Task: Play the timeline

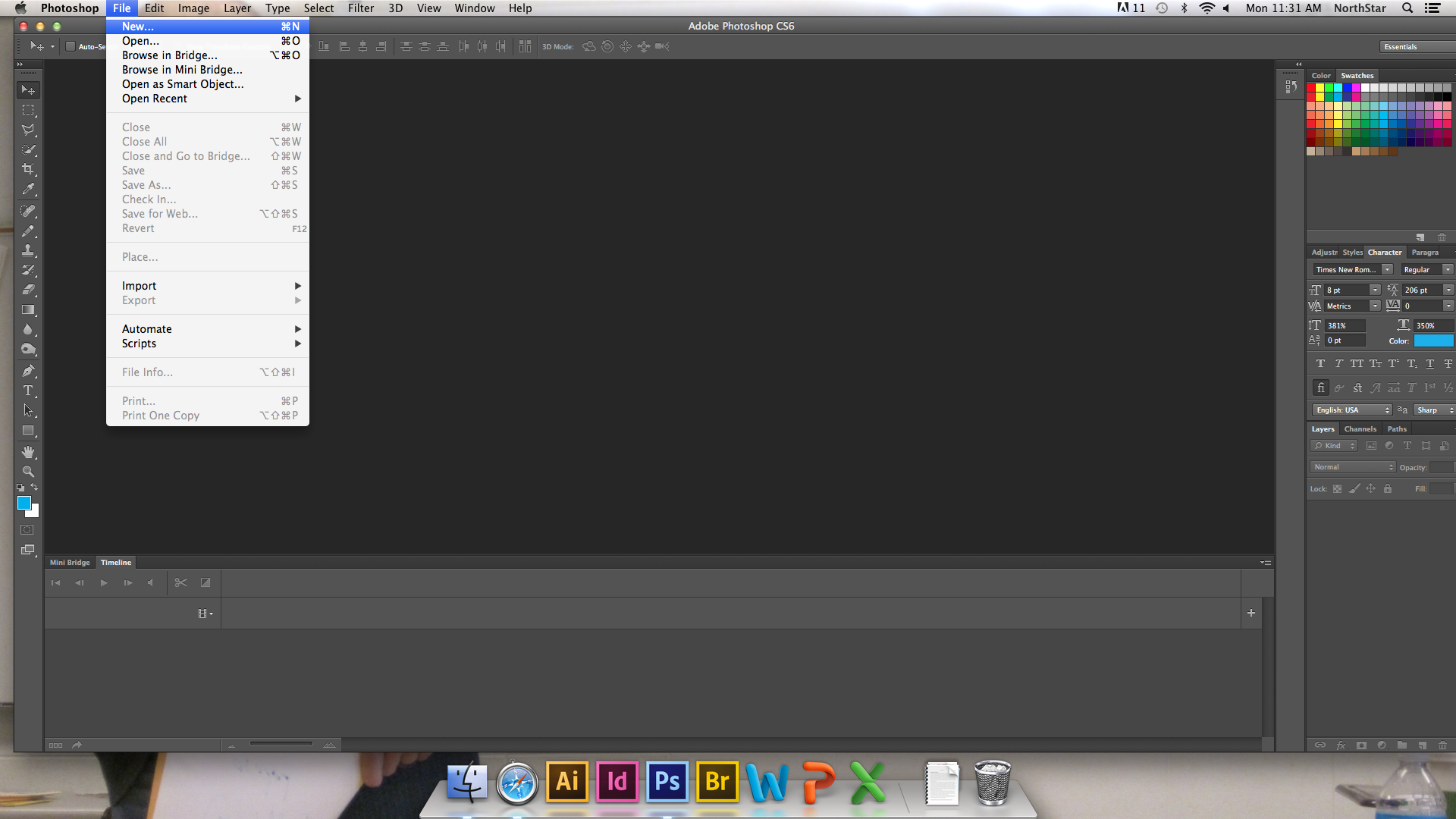Action: pyautogui.click(x=104, y=582)
